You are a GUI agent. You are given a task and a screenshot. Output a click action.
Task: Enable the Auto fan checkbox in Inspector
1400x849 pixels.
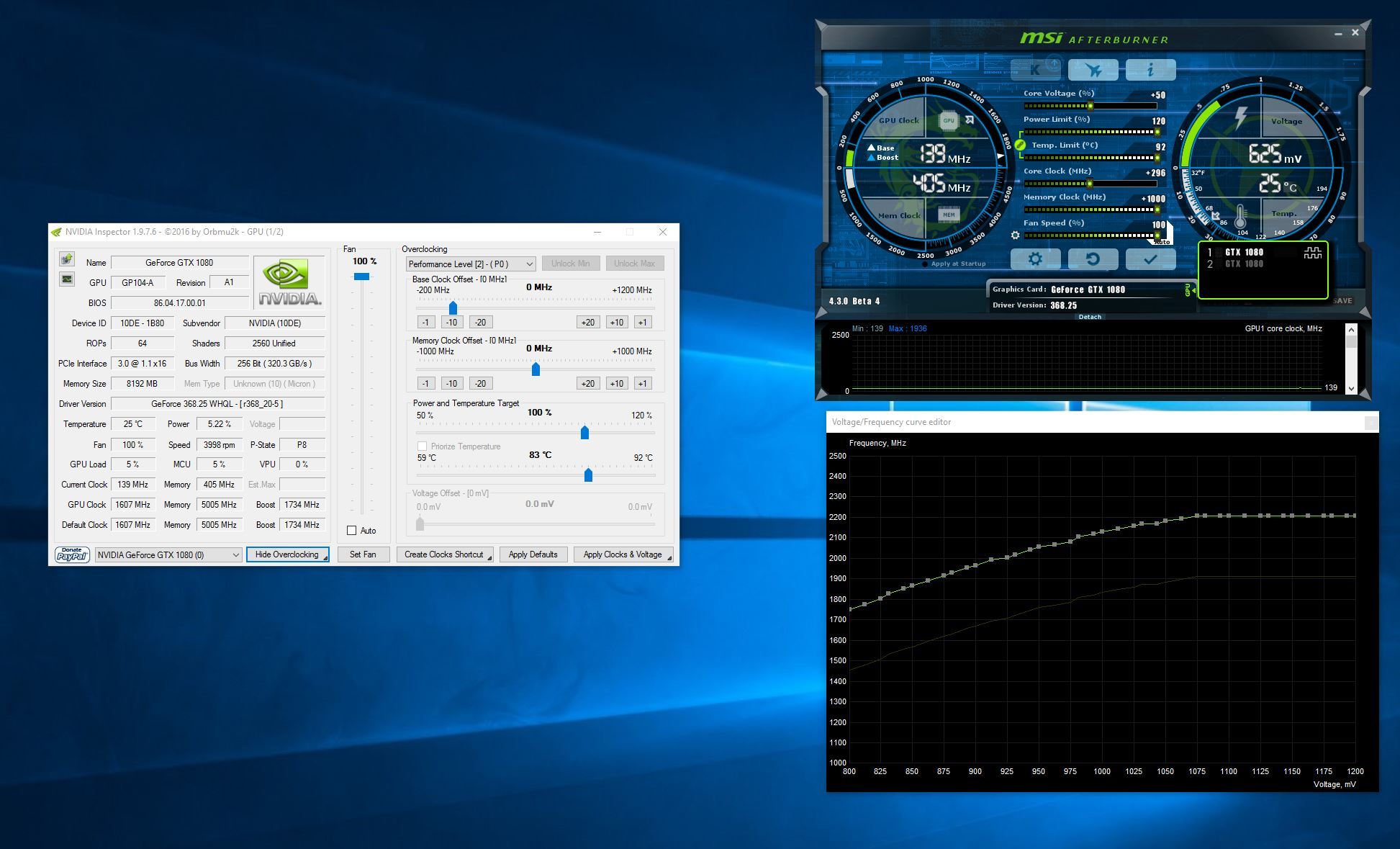(352, 531)
